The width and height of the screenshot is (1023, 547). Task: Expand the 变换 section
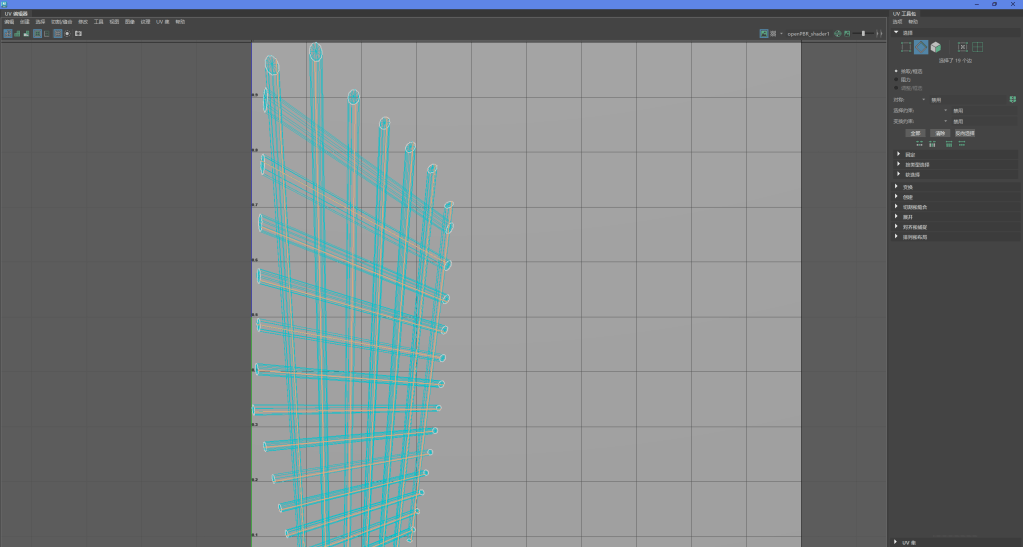(x=907, y=187)
